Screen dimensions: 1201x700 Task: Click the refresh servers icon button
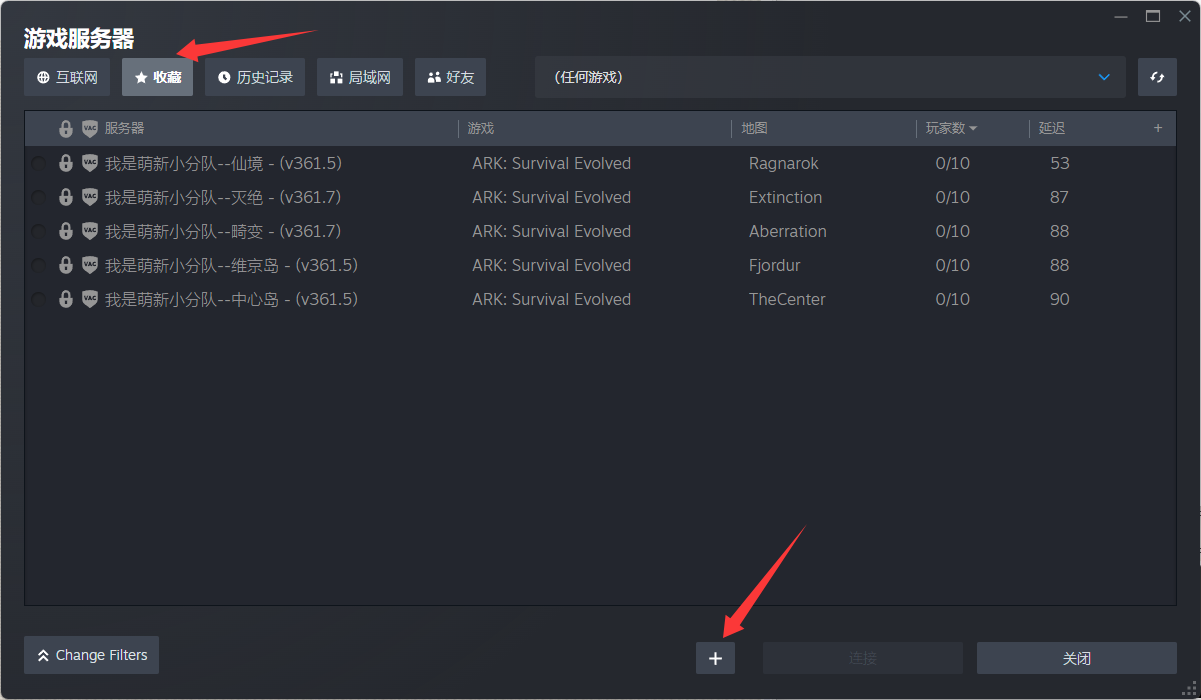1157,77
